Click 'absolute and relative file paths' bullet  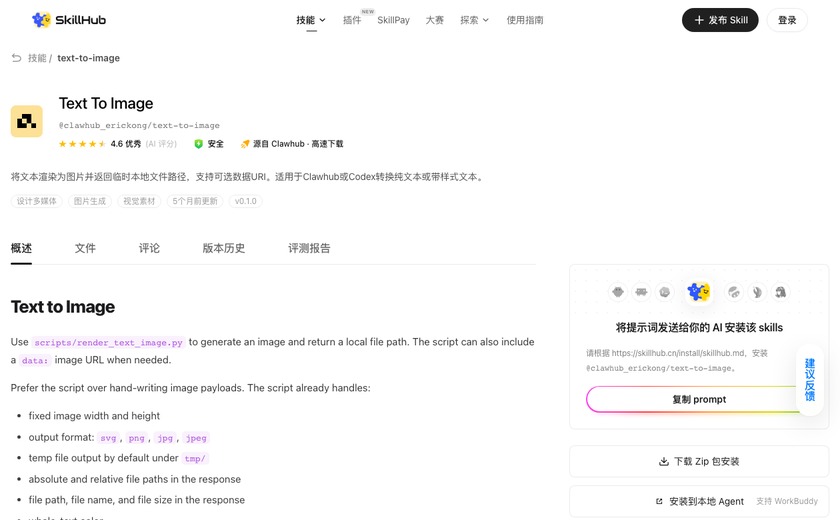(x=134, y=479)
